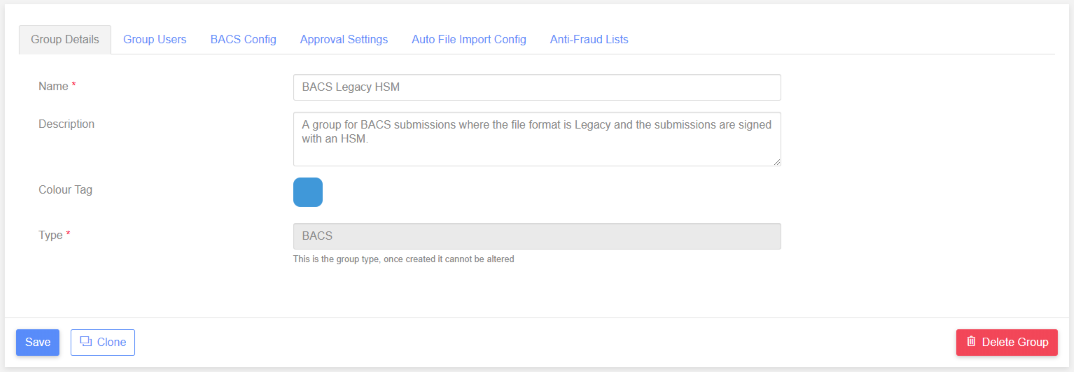Grab the Description textarea resize handle
The width and height of the screenshot is (1074, 372).
pyautogui.click(x=777, y=162)
